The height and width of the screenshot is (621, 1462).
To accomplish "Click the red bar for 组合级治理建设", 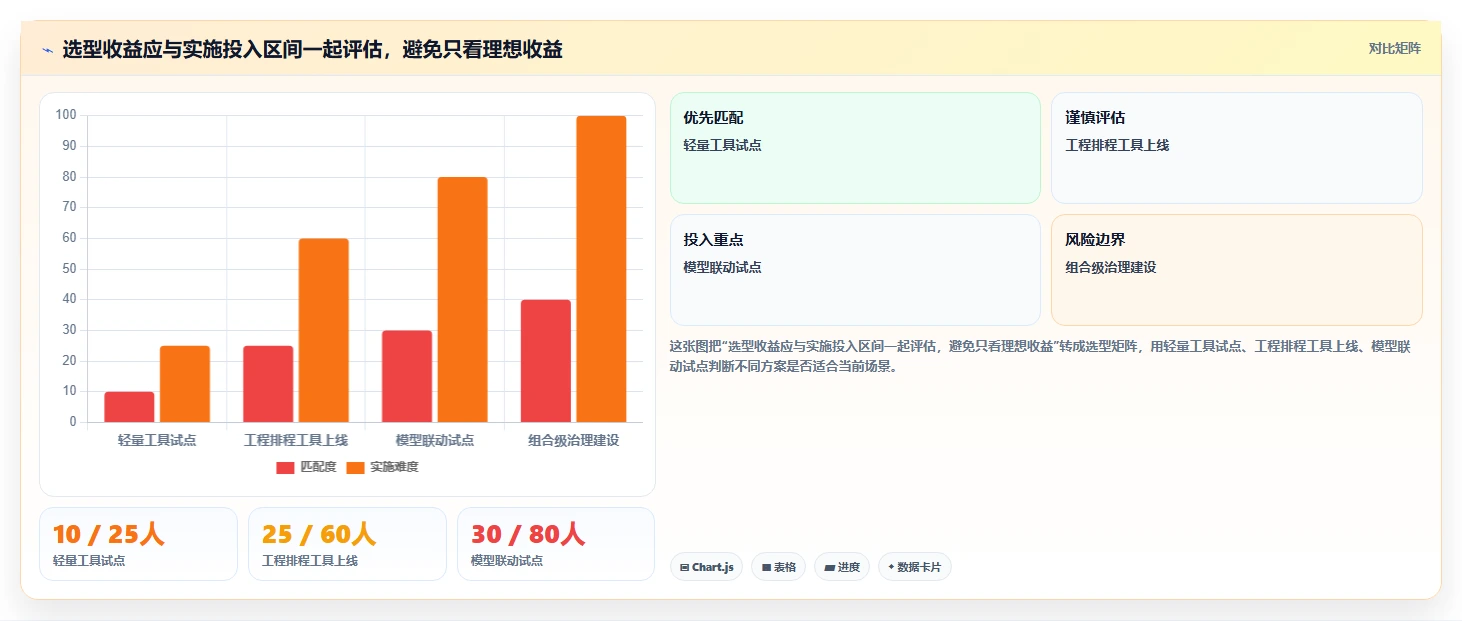I will (546, 361).
